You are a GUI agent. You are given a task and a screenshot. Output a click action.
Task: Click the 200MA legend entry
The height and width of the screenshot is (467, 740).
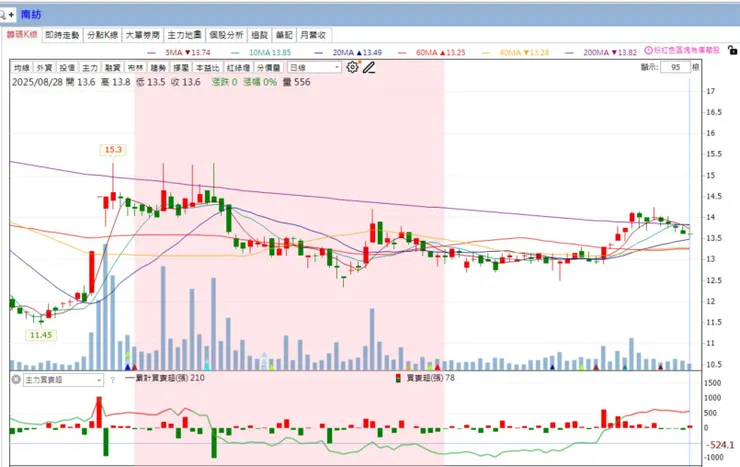601,52
